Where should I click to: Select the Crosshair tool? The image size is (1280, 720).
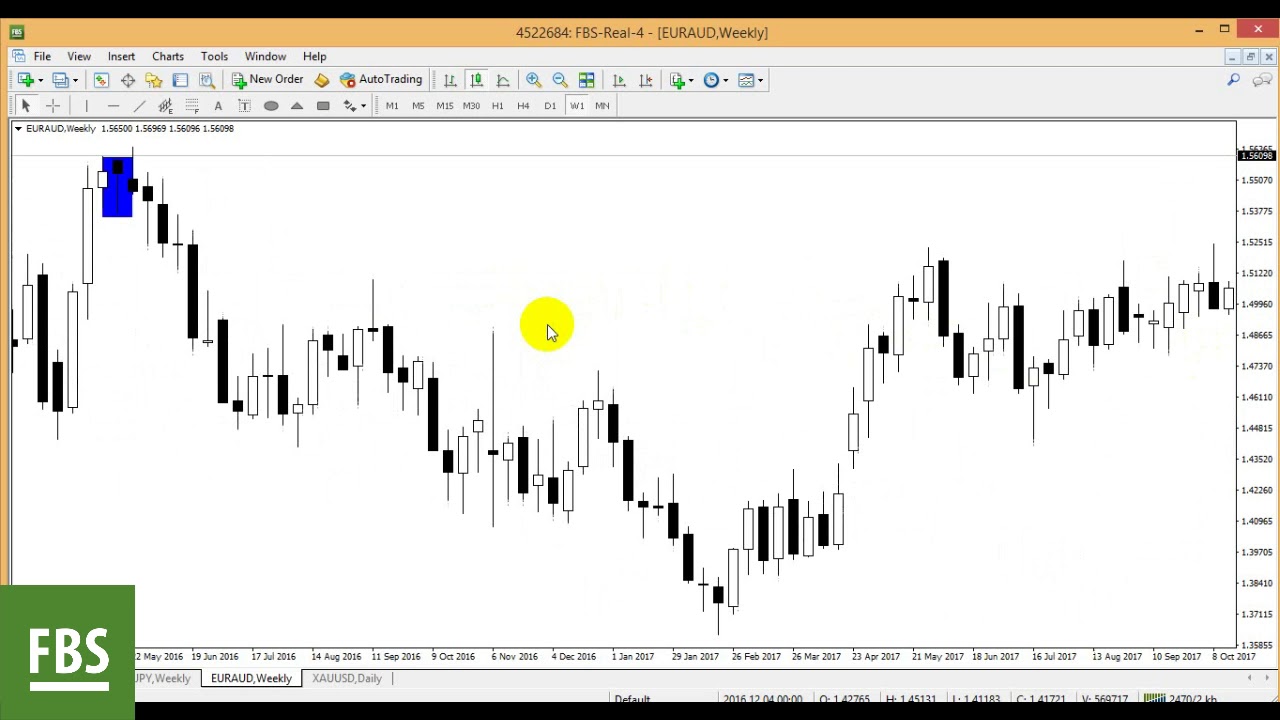53,106
